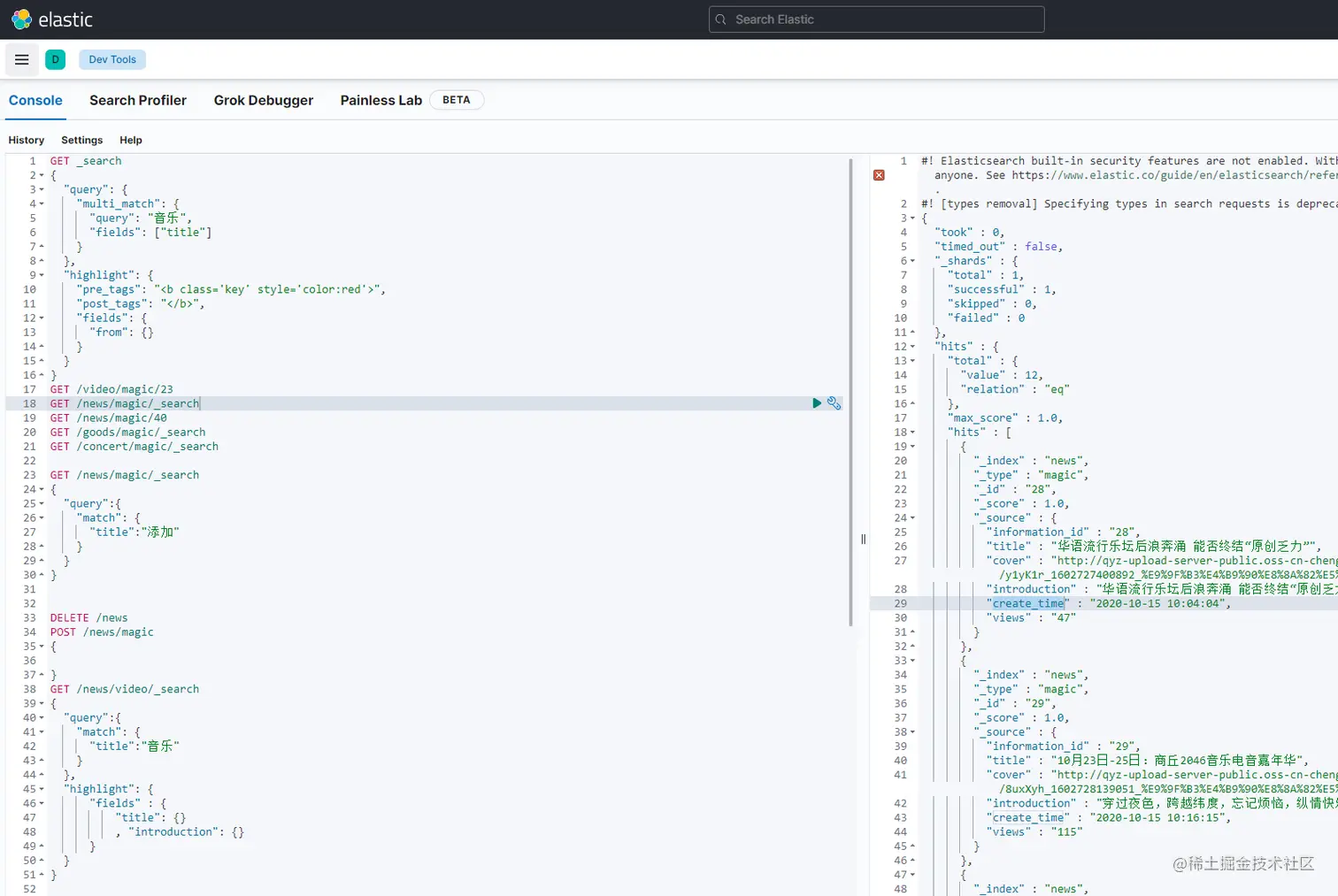The image size is (1338, 896).
Task: Click the green D space avatar
Action: 55,59
